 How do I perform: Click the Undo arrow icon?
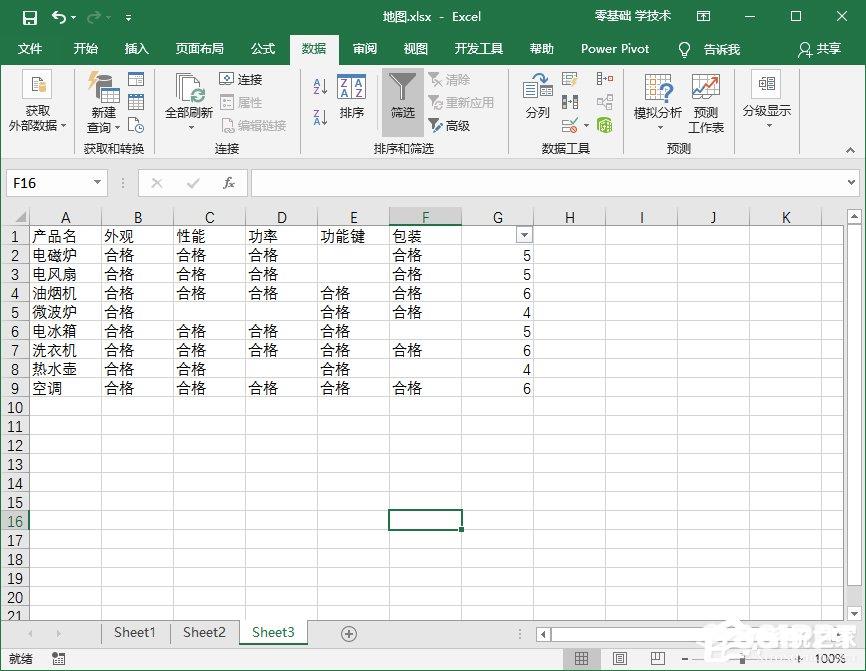[59, 18]
